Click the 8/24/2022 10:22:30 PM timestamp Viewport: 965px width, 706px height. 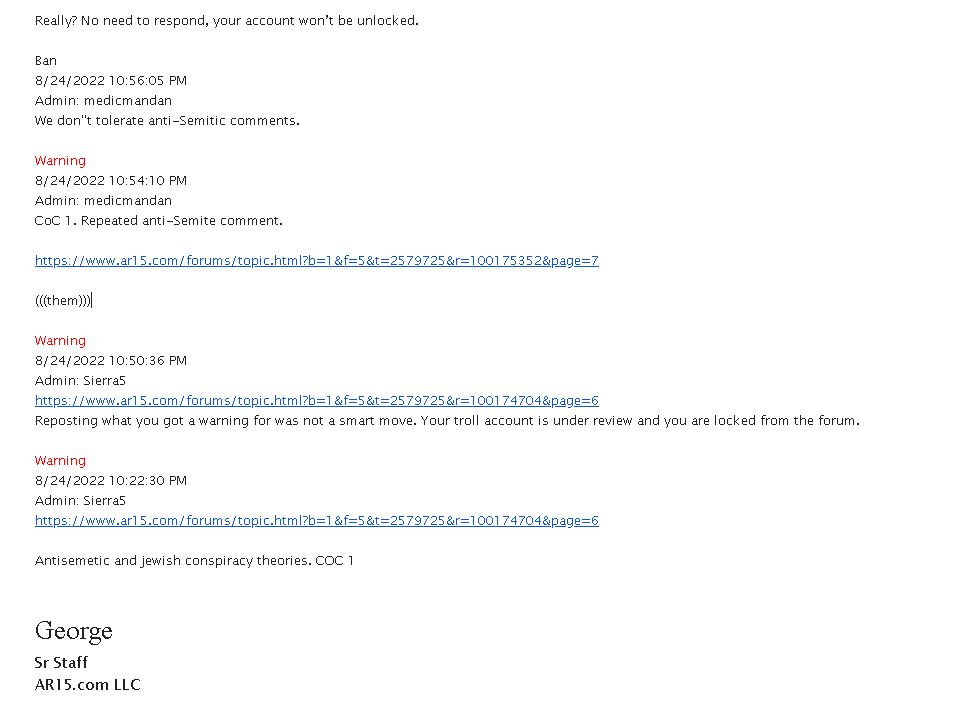pyautogui.click(x=111, y=480)
